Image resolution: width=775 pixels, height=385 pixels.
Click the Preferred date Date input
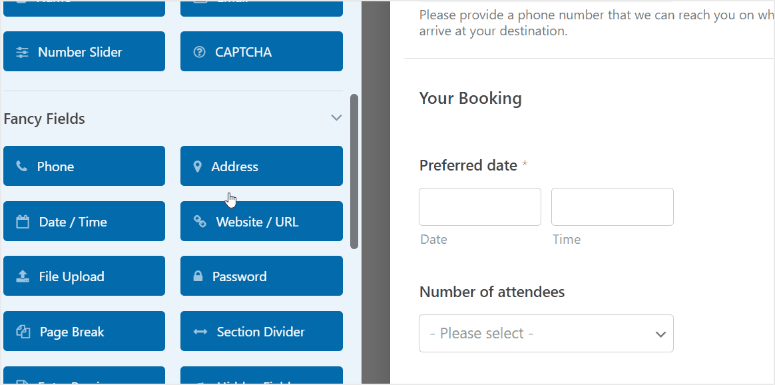click(480, 207)
